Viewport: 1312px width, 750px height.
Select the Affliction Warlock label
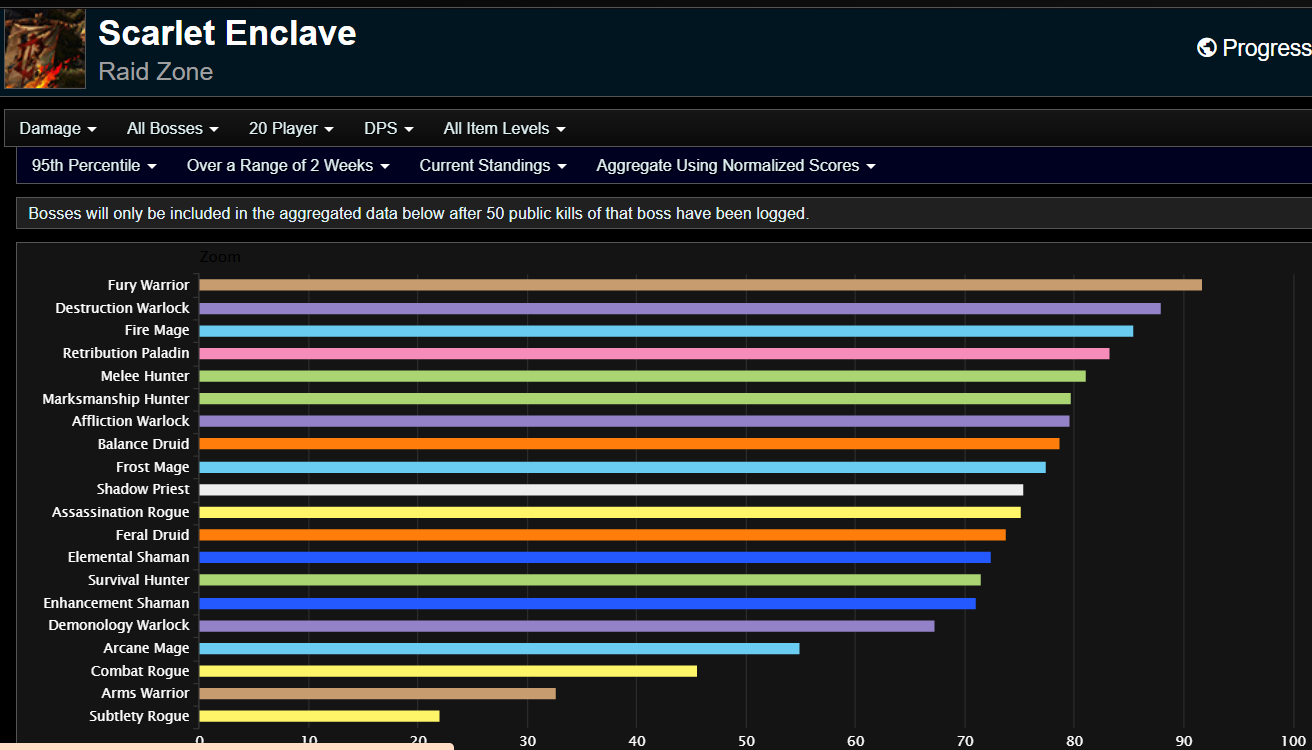130,421
